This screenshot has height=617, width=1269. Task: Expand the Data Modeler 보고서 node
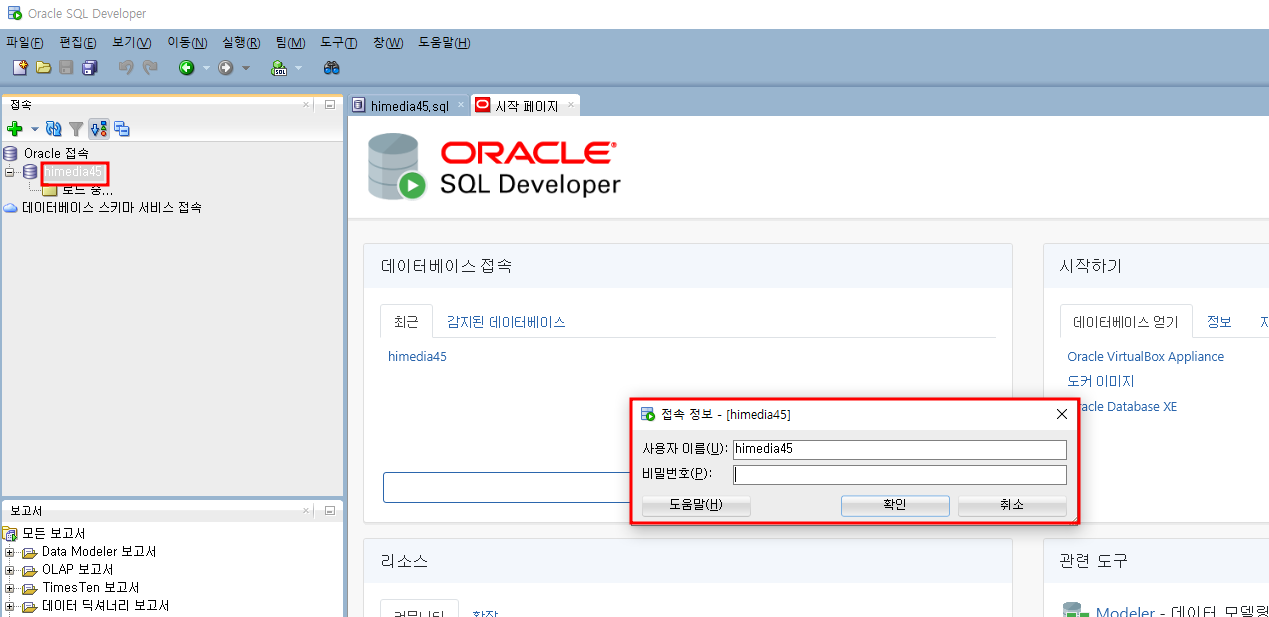[x=9, y=552]
